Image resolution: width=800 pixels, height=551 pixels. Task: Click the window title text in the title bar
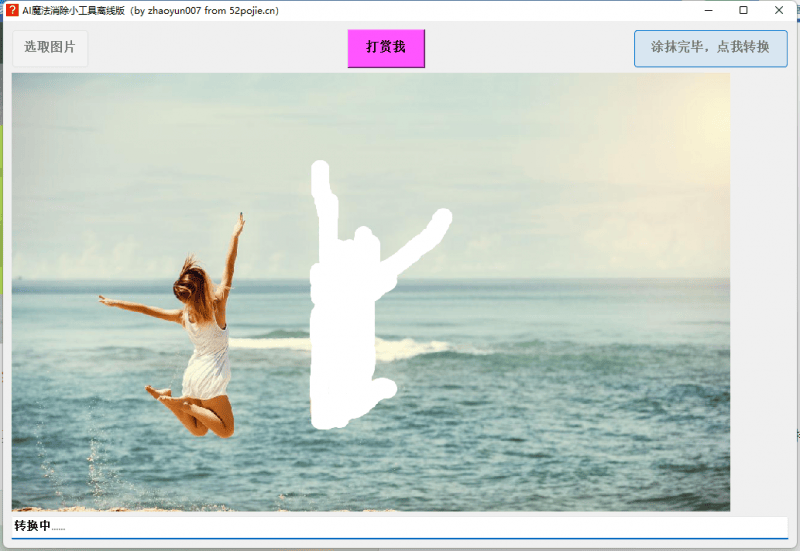click(x=150, y=11)
